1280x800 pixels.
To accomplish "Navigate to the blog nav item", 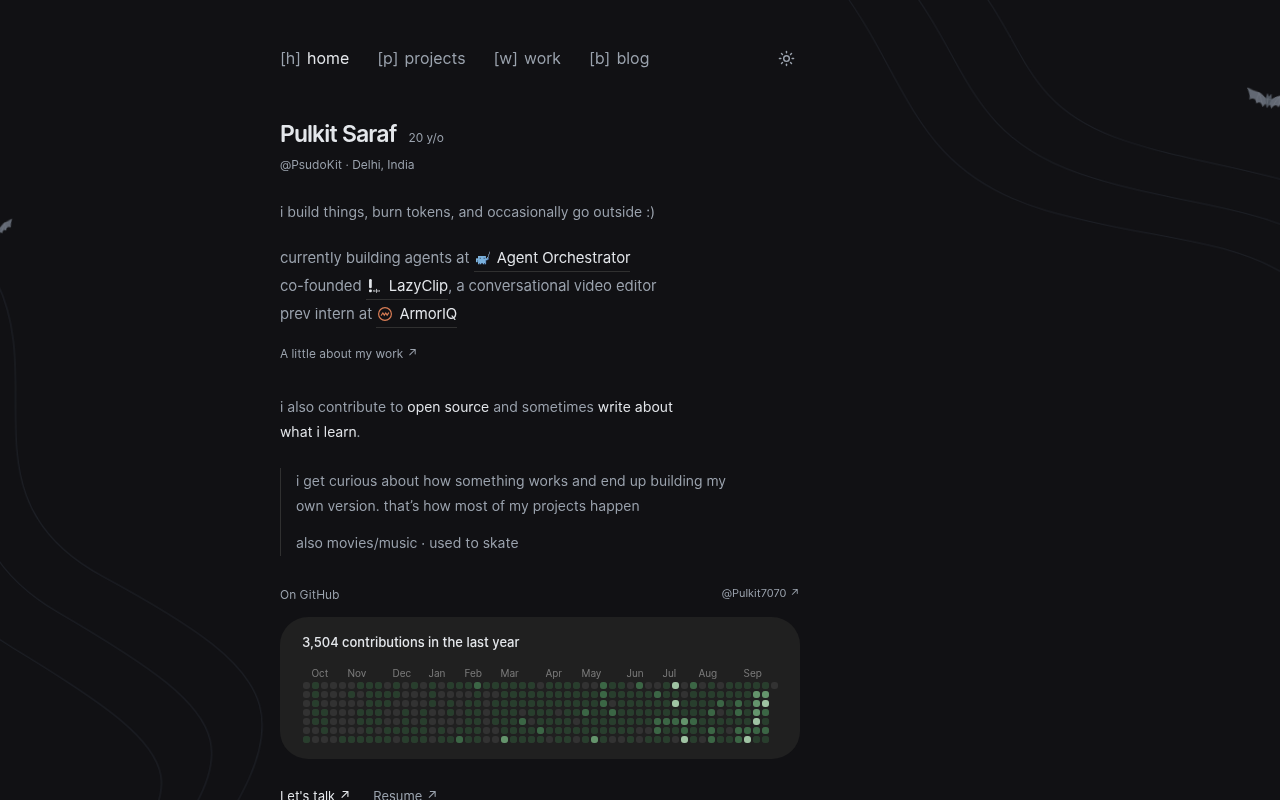I will (x=619, y=59).
